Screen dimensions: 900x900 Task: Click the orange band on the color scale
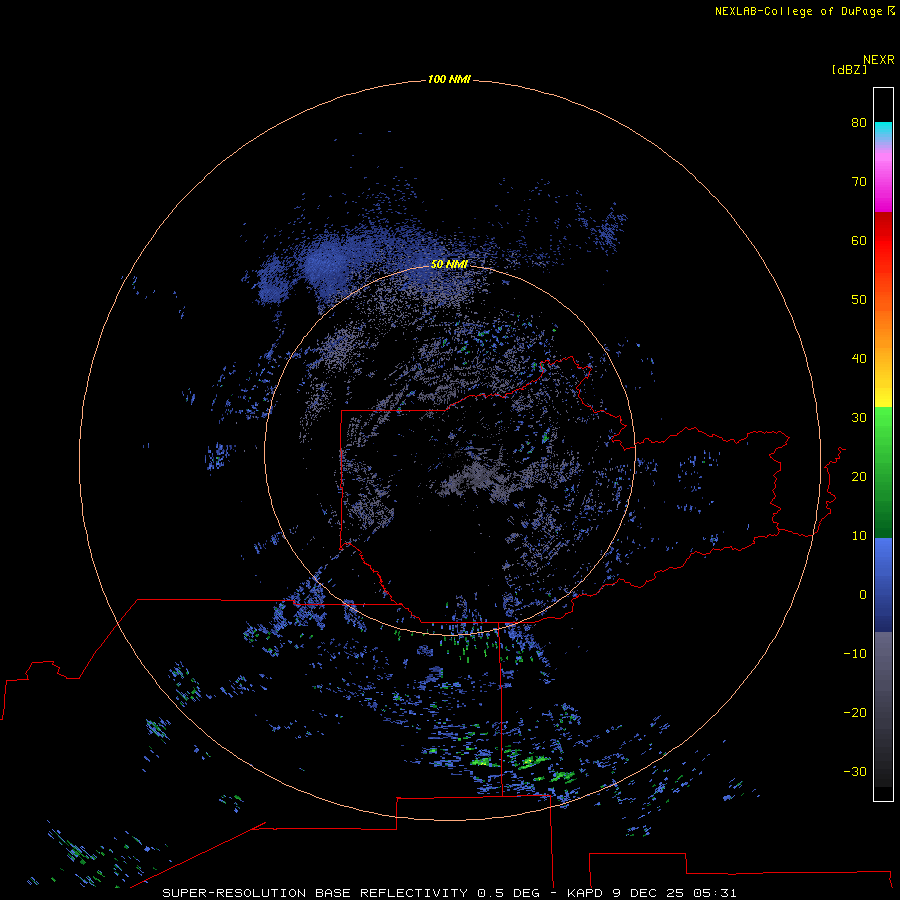pyautogui.click(x=883, y=327)
